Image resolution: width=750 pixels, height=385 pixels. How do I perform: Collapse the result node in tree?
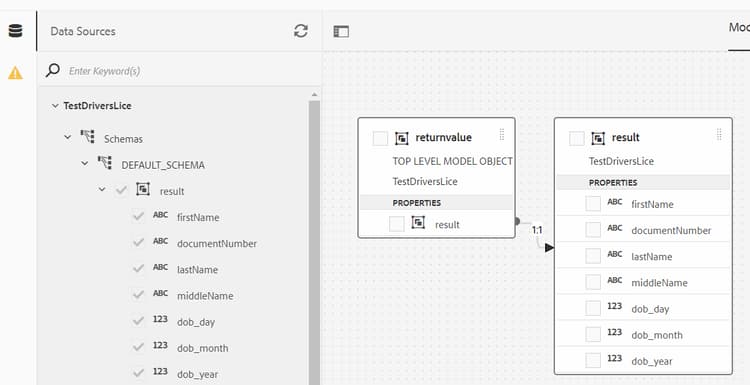pyautogui.click(x=102, y=189)
